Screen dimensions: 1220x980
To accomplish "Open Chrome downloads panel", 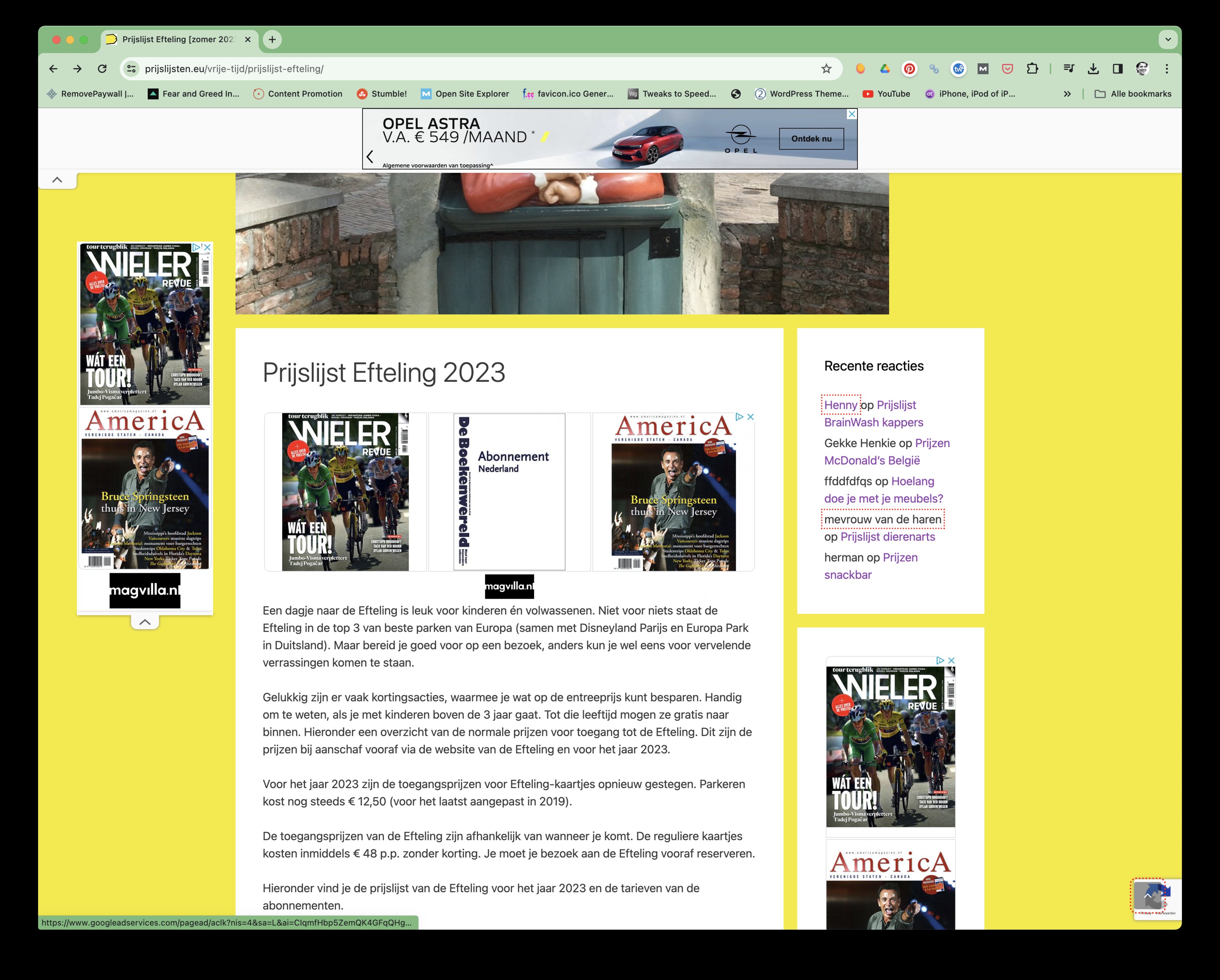I will click(1093, 69).
